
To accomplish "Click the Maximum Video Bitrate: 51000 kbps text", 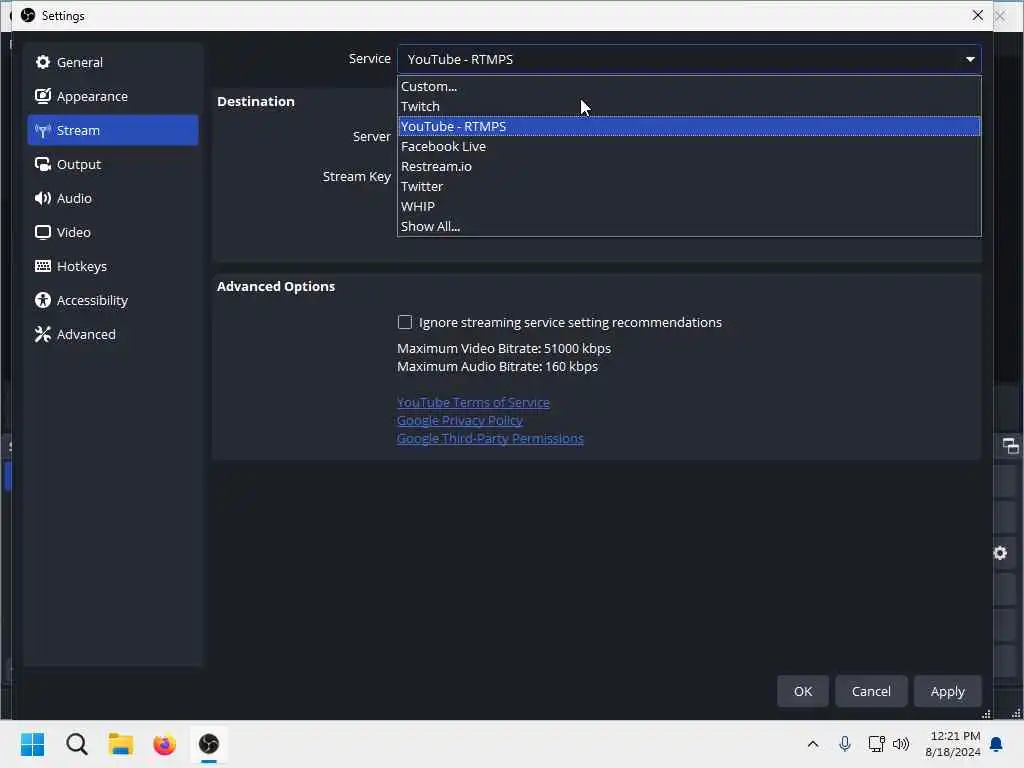I will pos(504,349).
